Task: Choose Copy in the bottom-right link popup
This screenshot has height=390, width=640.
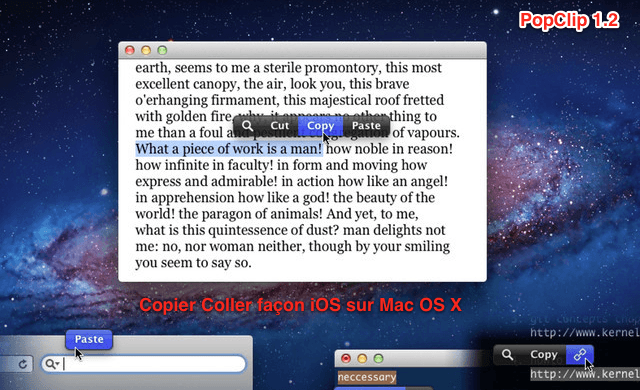Action: (544, 355)
